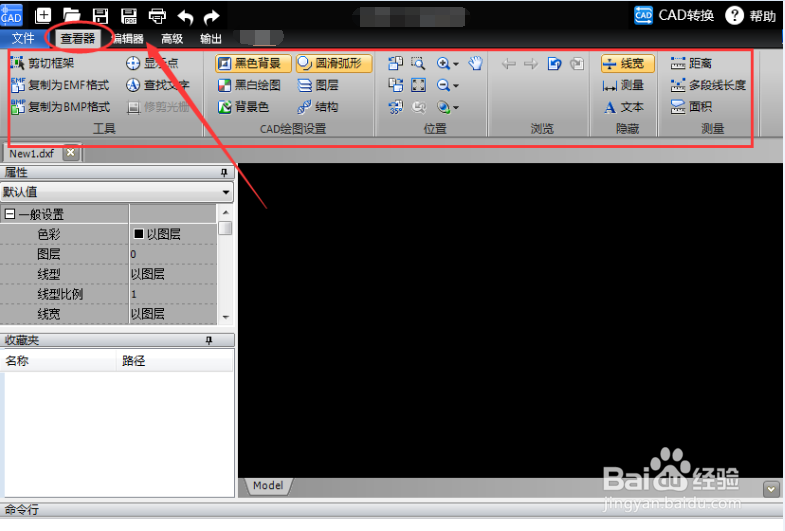The width and height of the screenshot is (785, 531).
Task: Click the 路径 column header
Action: pos(175,361)
